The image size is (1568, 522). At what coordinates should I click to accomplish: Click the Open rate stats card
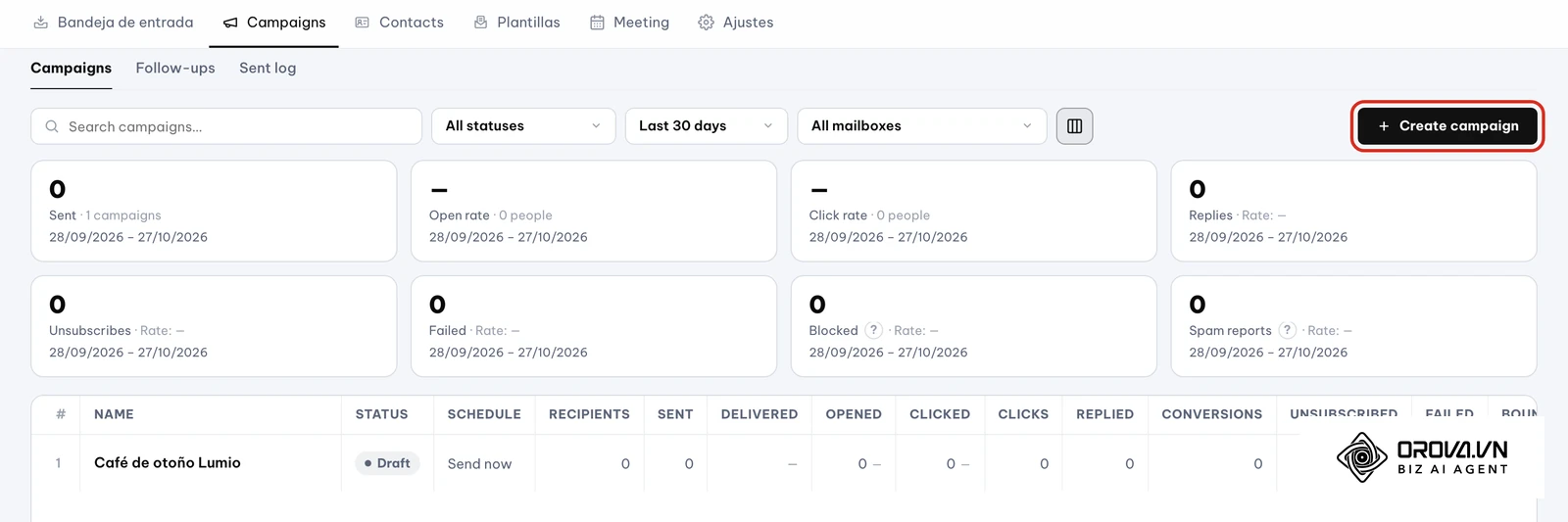594,211
